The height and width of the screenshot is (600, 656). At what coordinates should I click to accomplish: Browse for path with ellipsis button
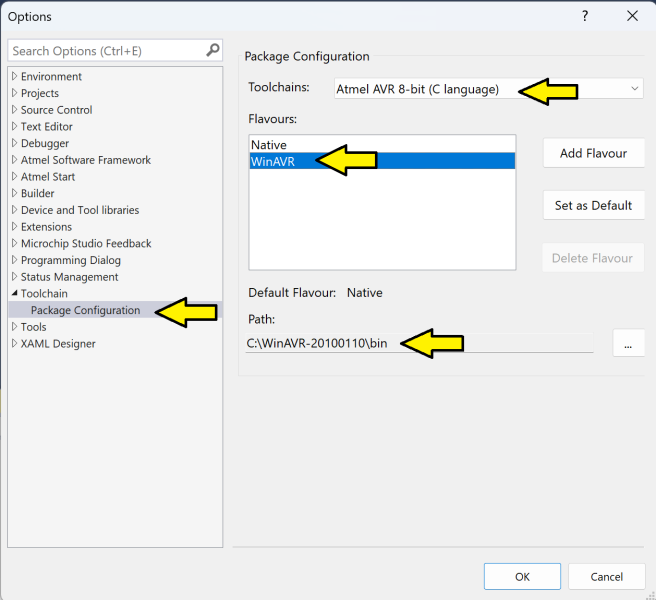pyautogui.click(x=628, y=343)
